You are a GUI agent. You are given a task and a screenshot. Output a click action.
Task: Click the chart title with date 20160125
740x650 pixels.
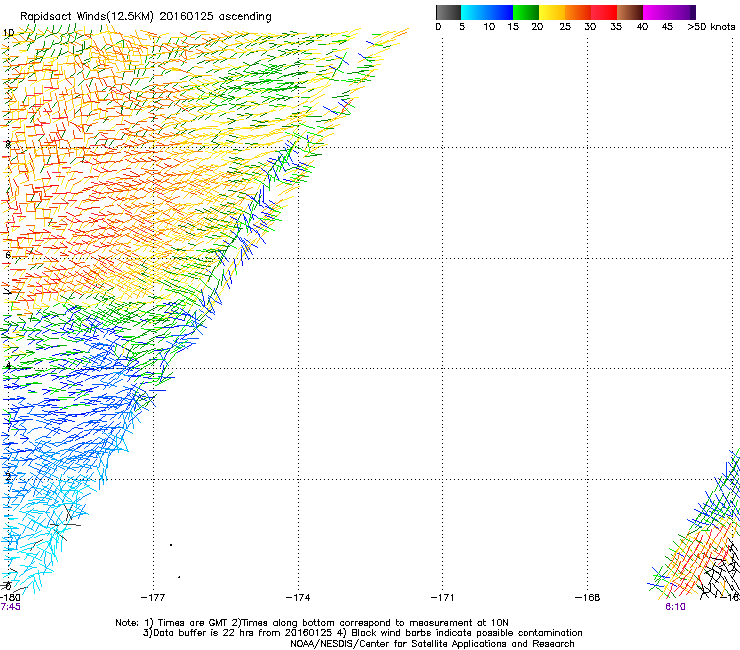(146, 17)
